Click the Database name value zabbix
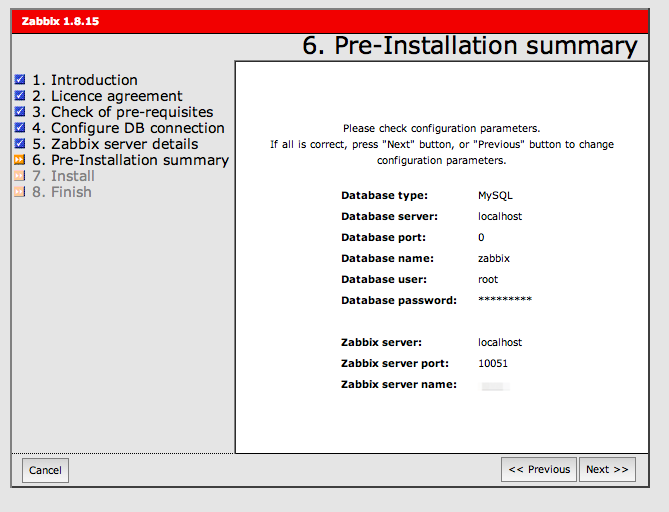The height and width of the screenshot is (512, 669). pyautogui.click(x=494, y=258)
